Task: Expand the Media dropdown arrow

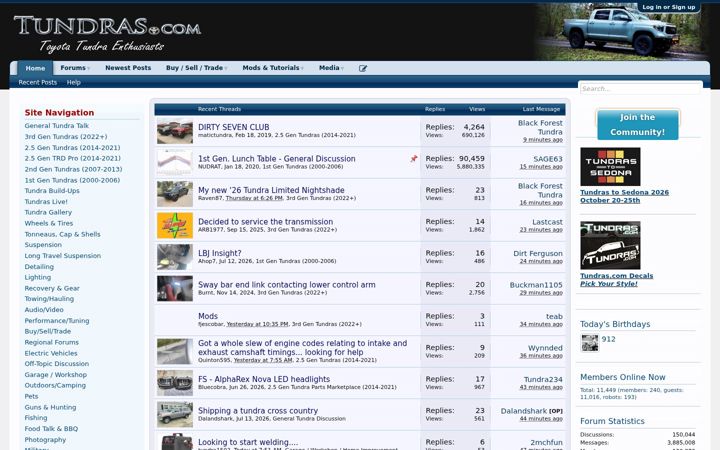Action: point(342,68)
